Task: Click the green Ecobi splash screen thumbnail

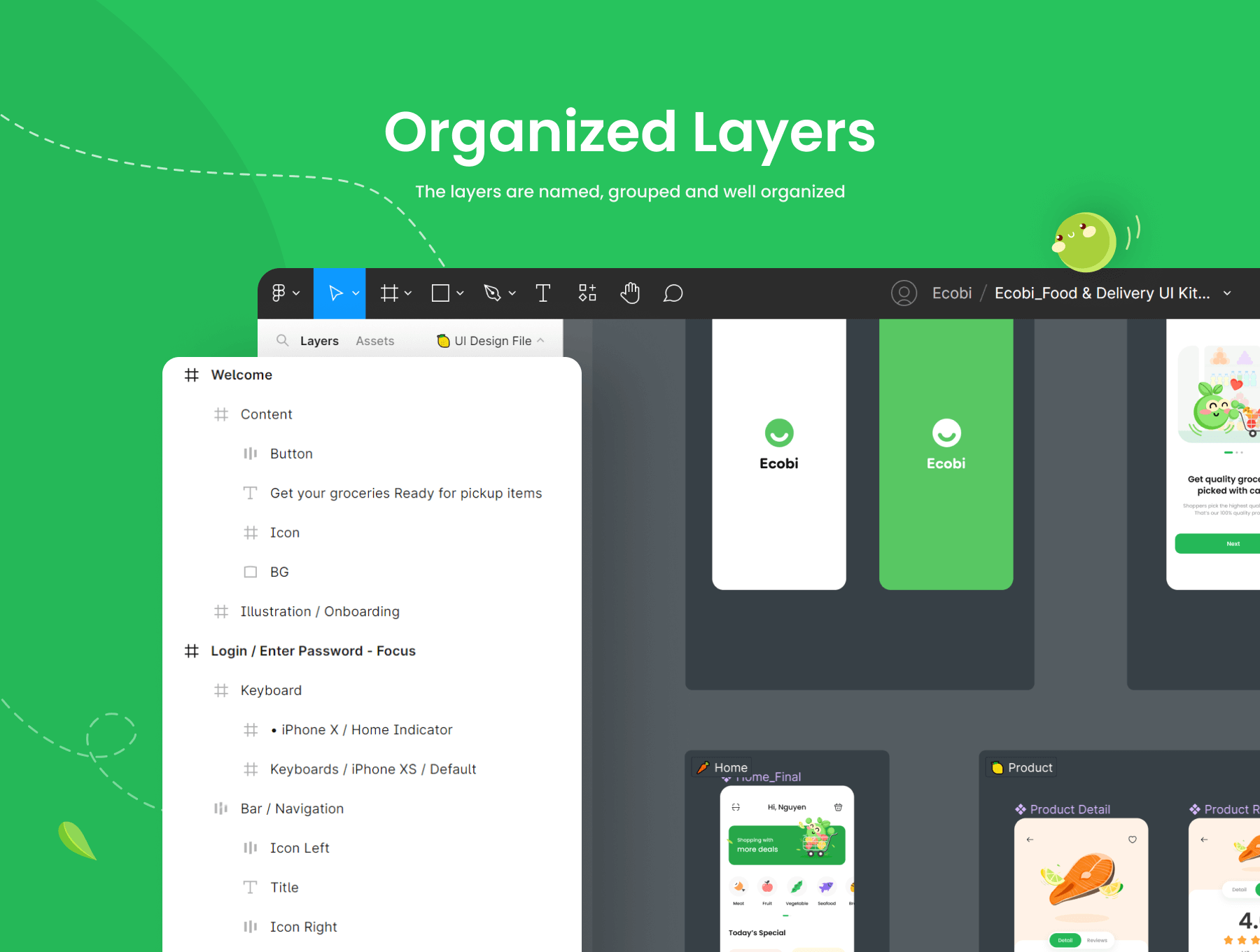Action: pyautogui.click(x=946, y=454)
